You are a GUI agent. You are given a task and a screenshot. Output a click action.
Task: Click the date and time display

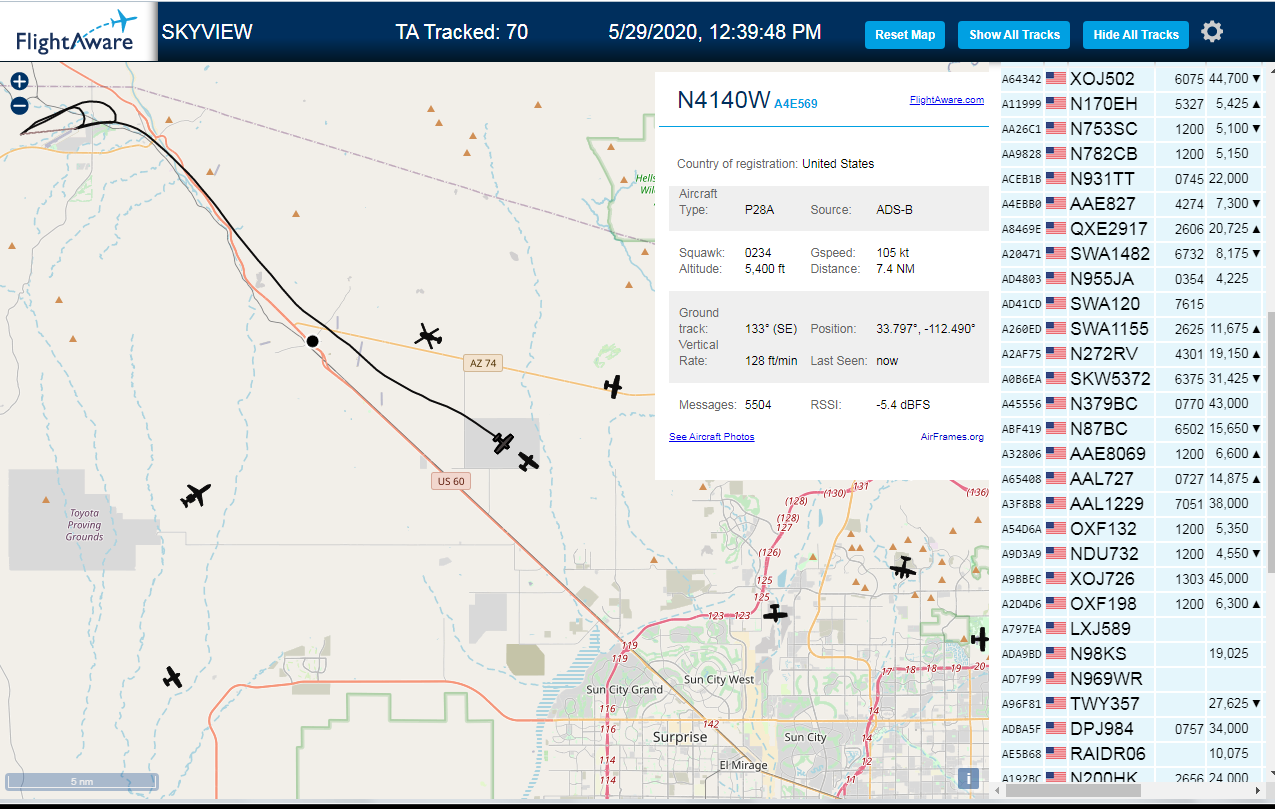[715, 32]
